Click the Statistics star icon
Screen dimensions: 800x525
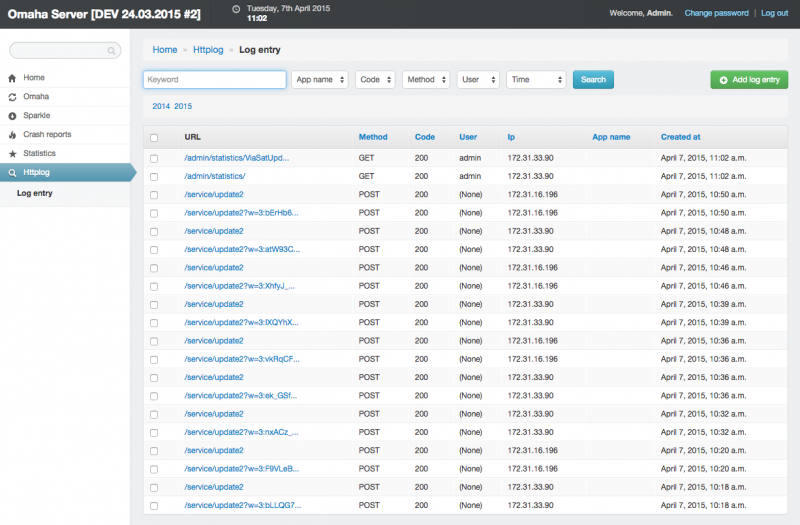click(12, 154)
